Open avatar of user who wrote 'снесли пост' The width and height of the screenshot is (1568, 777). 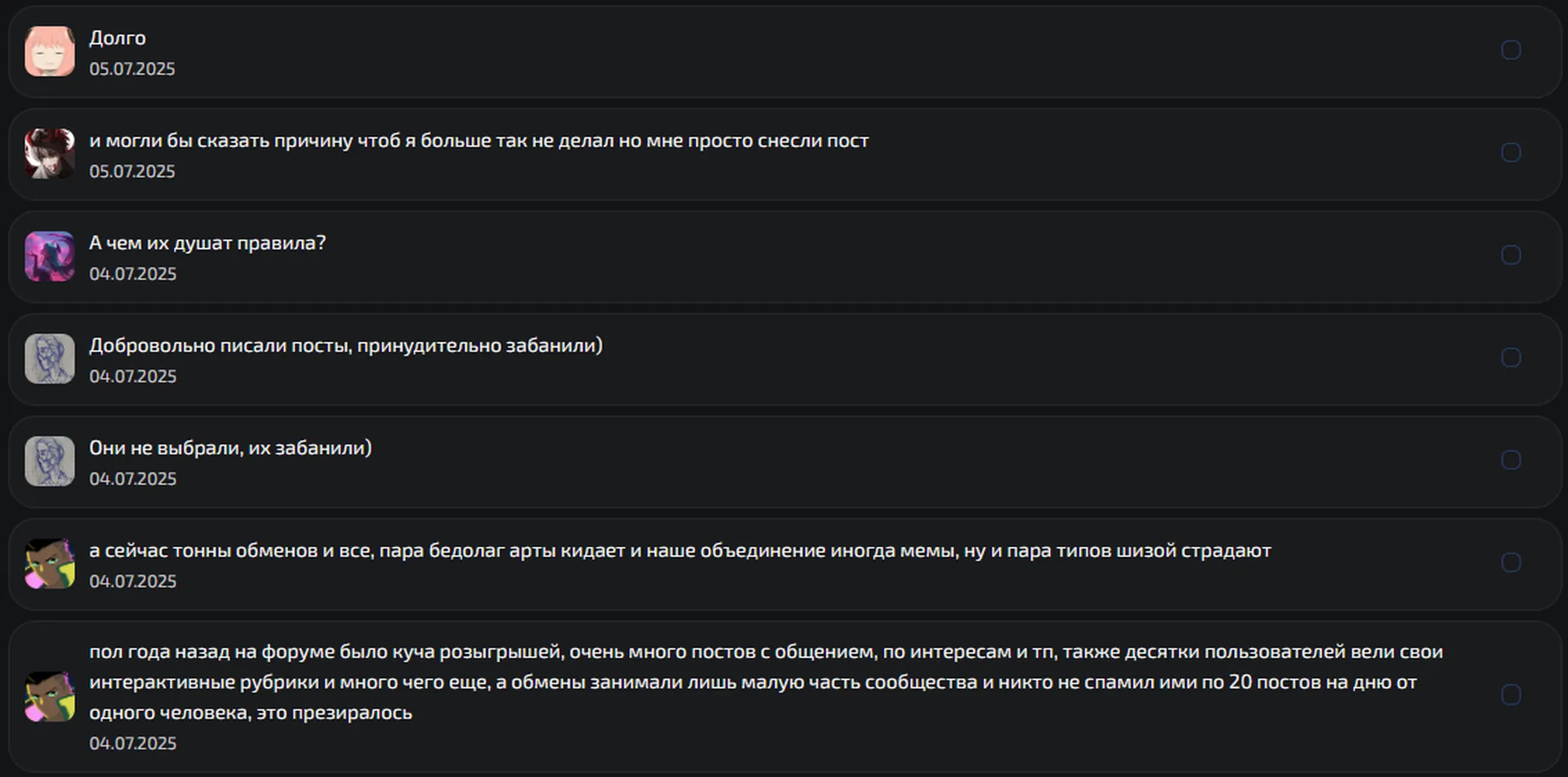click(50, 154)
